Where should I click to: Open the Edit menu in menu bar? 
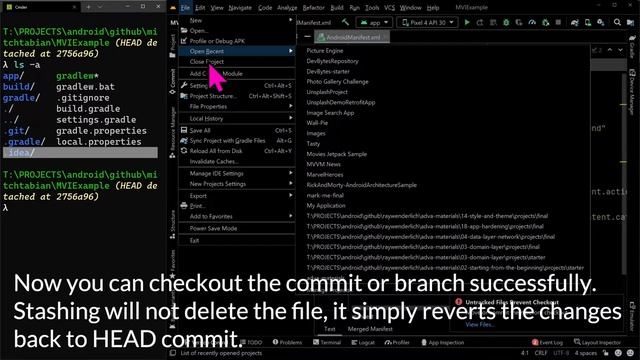coord(200,7)
